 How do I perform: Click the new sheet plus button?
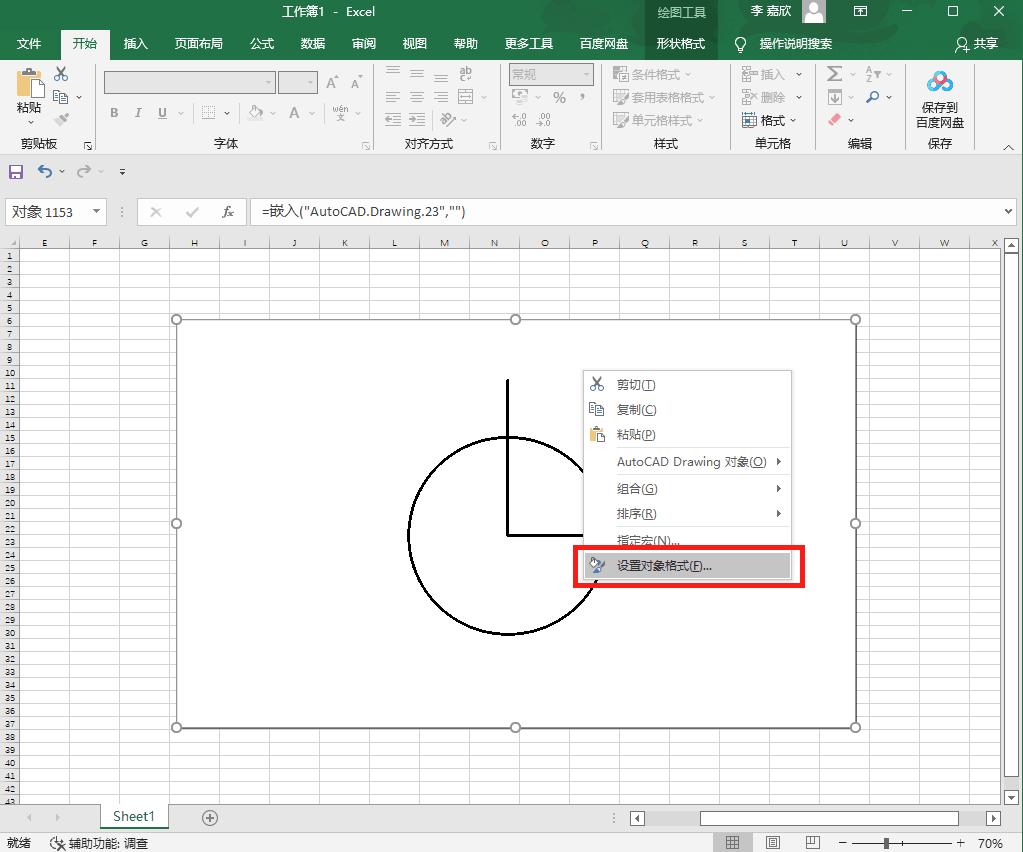208,817
